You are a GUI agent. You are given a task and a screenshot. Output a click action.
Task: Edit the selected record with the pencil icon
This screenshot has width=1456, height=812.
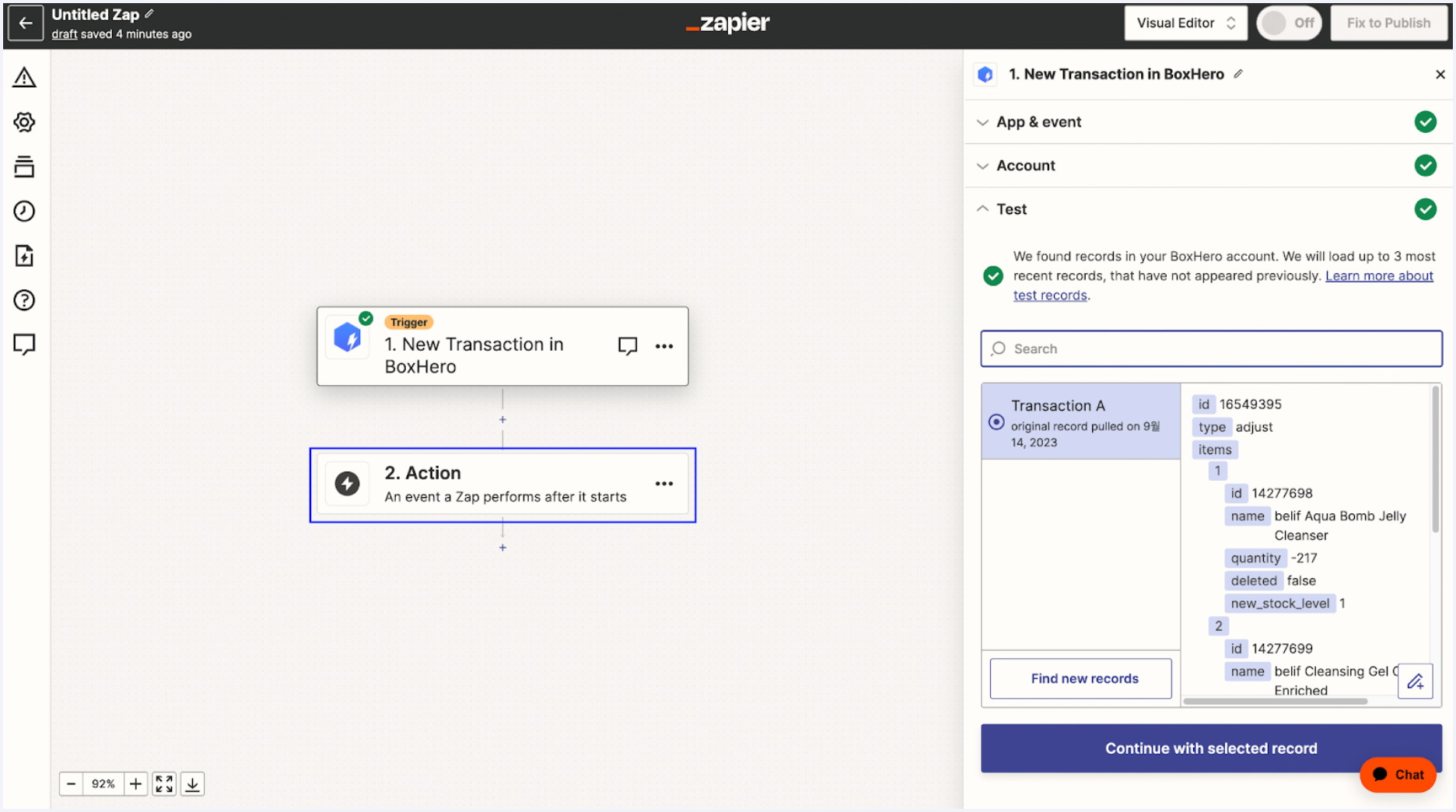coord(1416,681)
